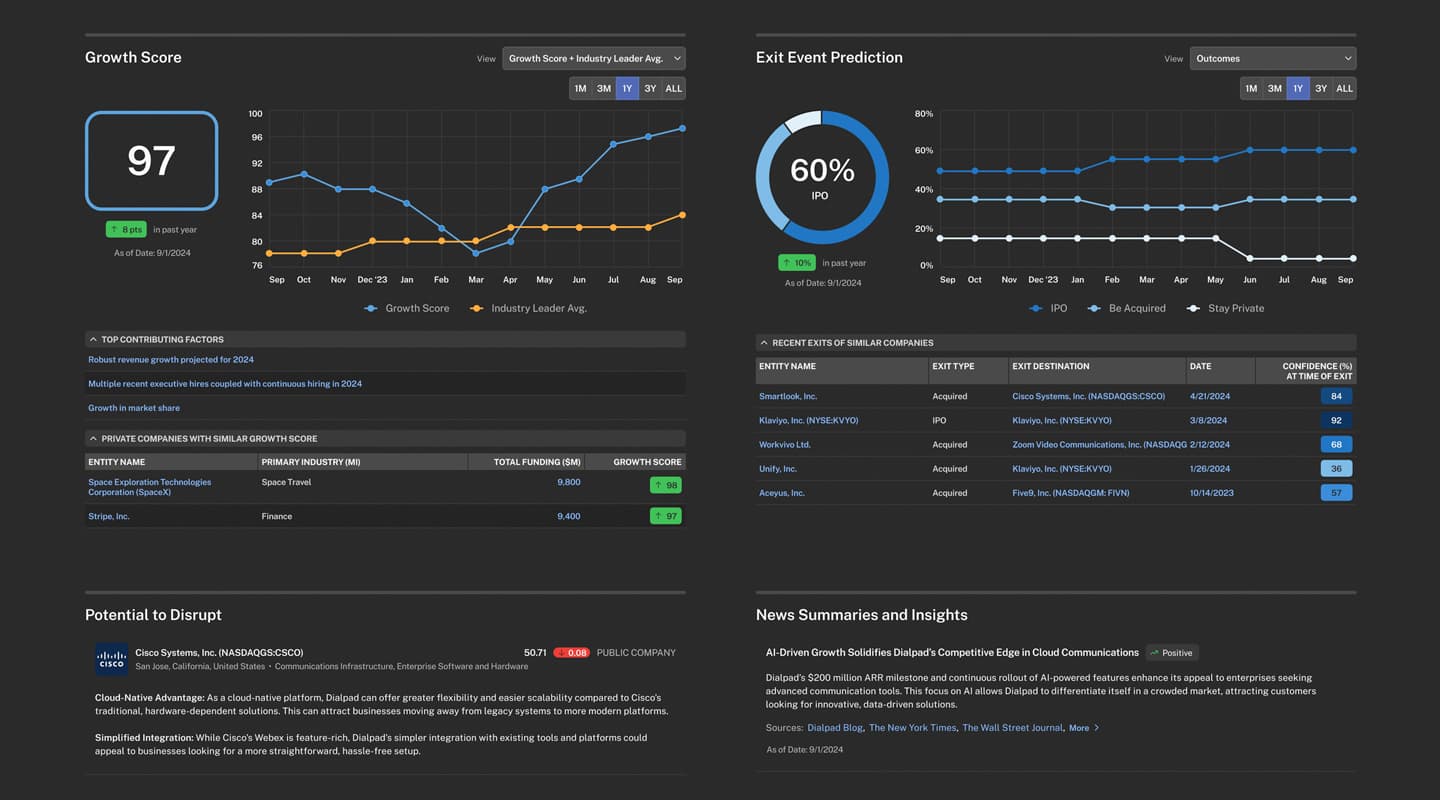
Task: Click the Cisco logo icon
Action: click(x=111, y=659)
